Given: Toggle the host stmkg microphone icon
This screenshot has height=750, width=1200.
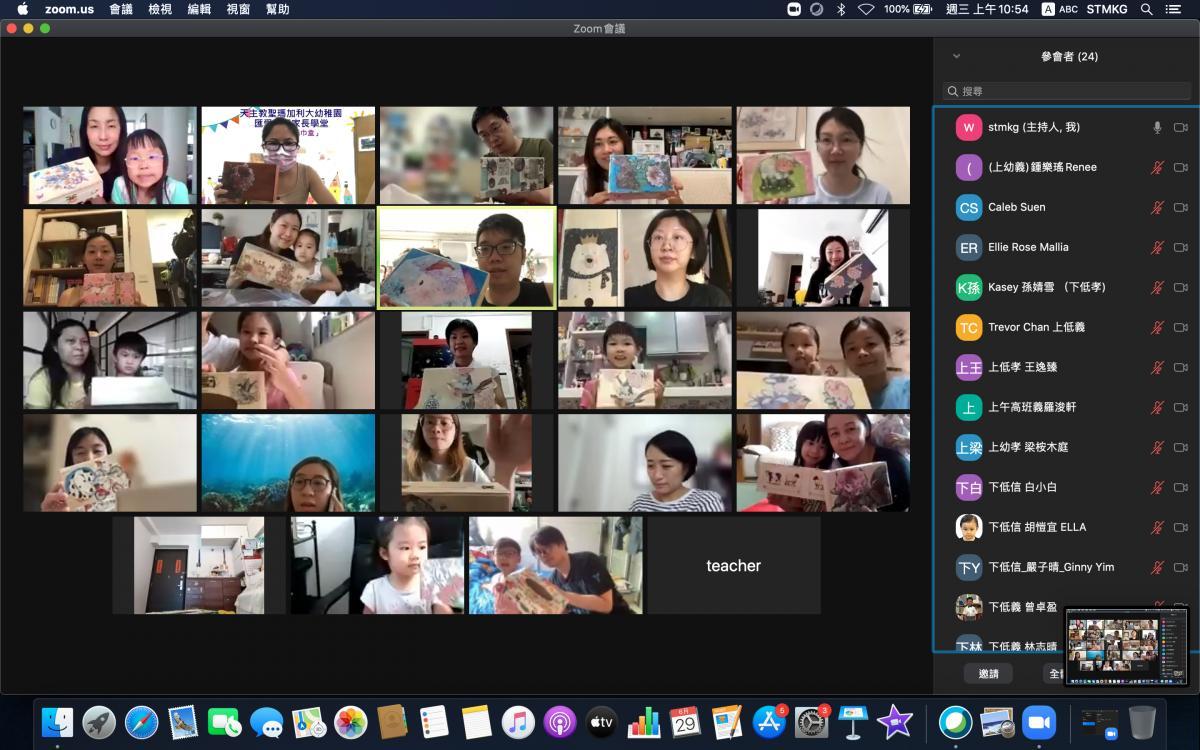Looking at the screenshot, I should (x=1157, y=127).
